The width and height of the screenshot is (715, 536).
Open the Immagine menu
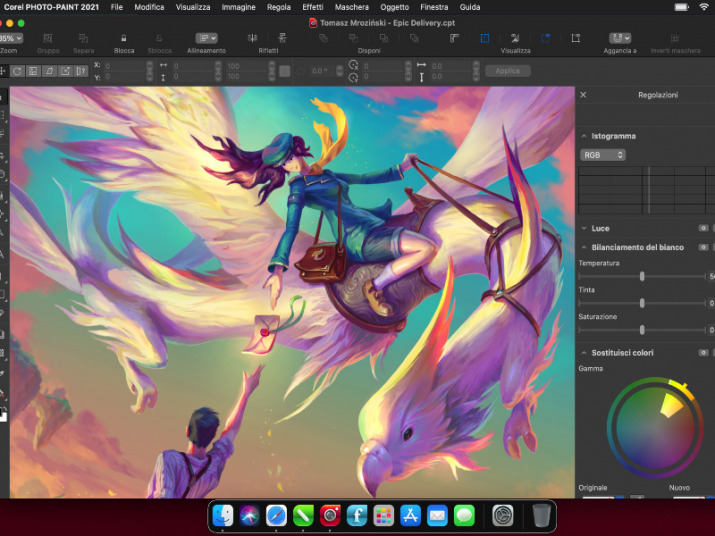tap(238, 7)
